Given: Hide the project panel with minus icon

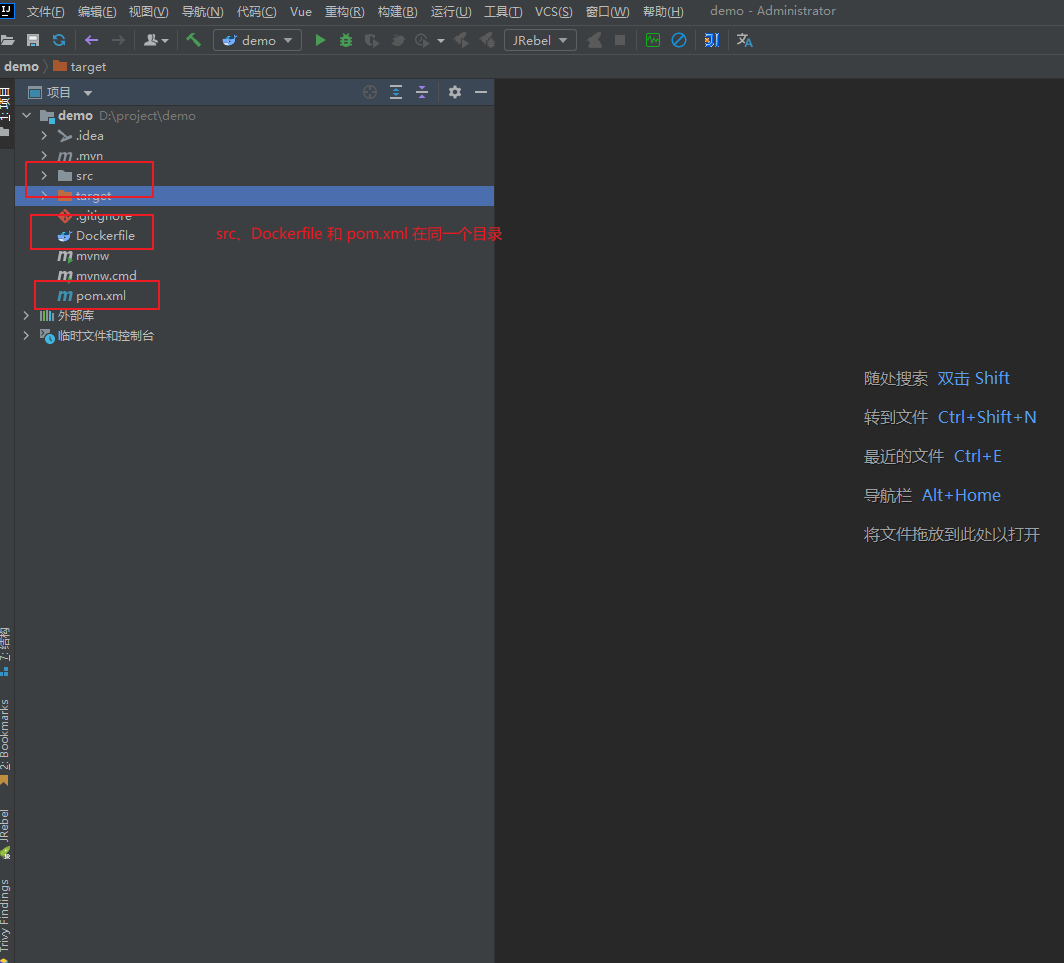Looking at the screenshot, I should click(481, 92).
